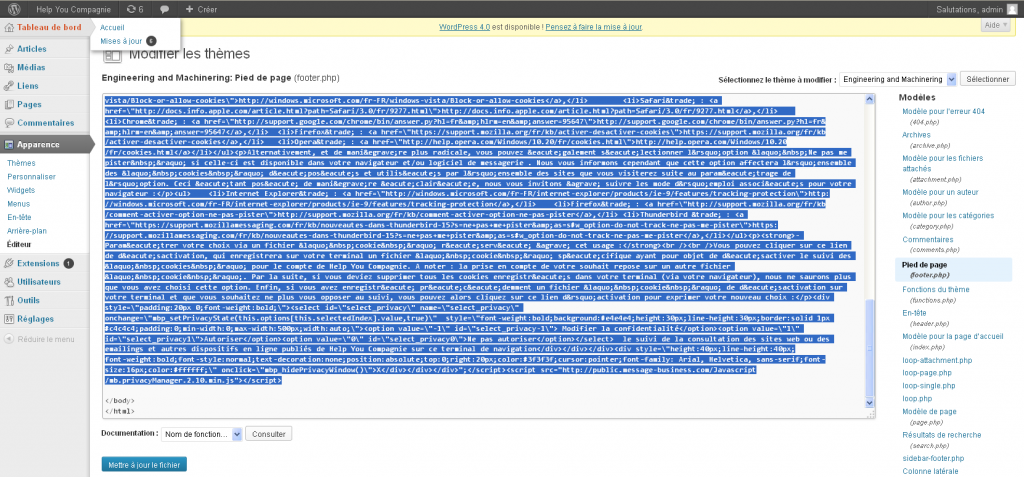1024x477 pixels.
Task: Open the Colonne latérale template
Action: click(930, 471)
